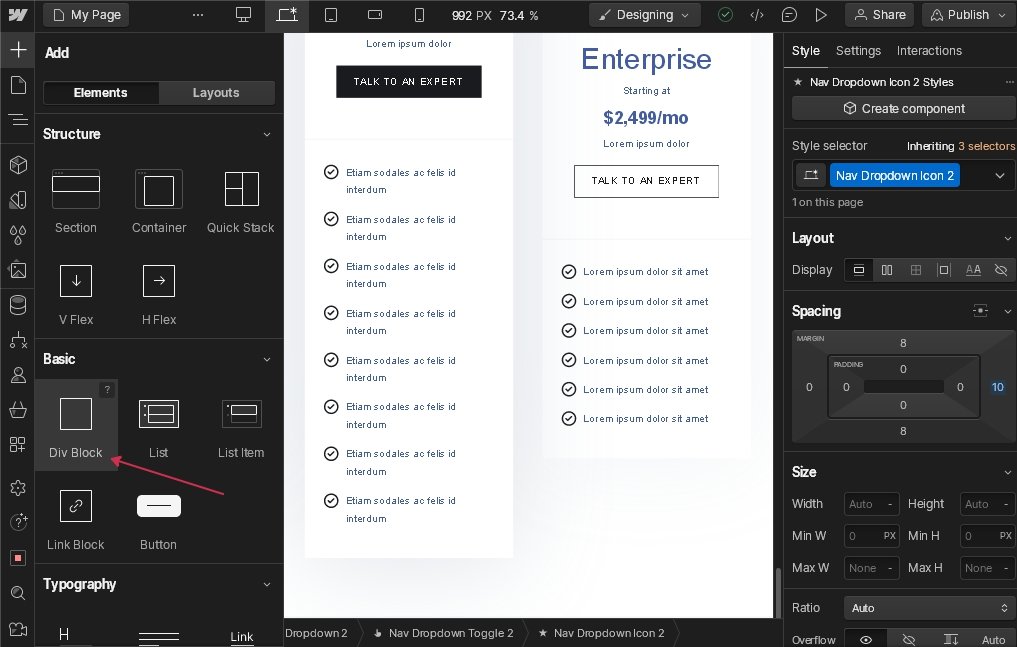This screenshot has height=647, width=1017.
Task: Open the comments speech bubble icon
Action: (789, 15)
